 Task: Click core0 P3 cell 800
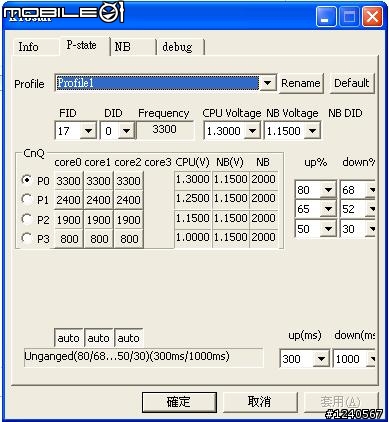[x=68, y=239]
